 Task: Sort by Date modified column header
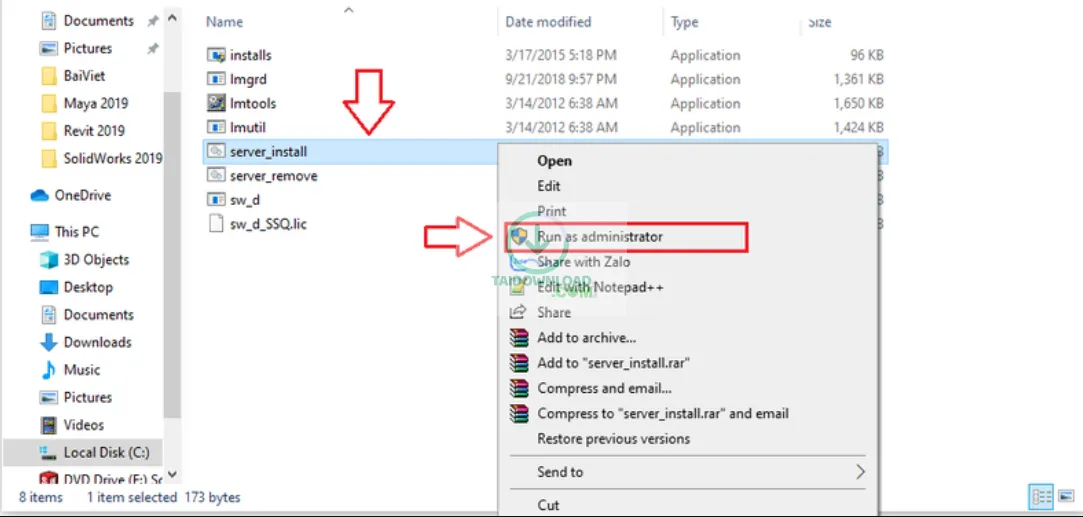click(548, 21)
